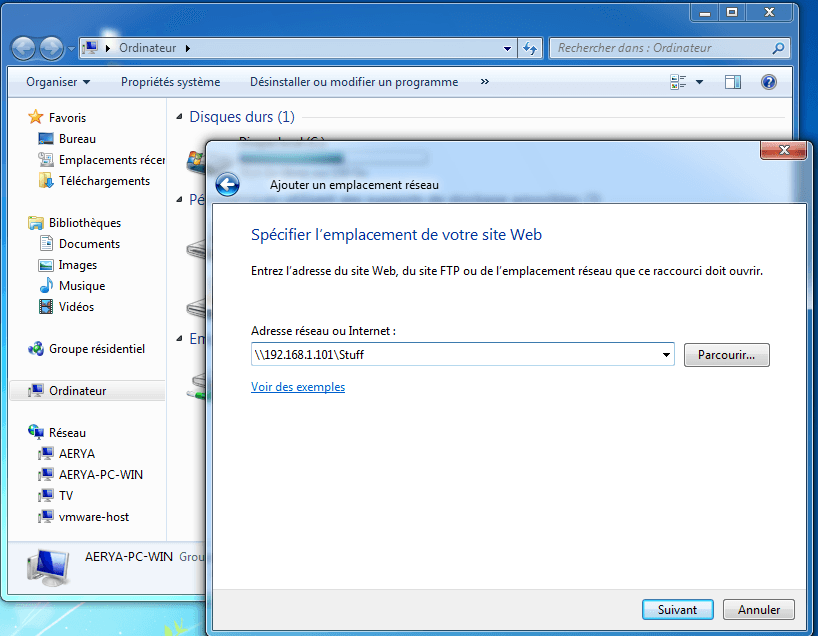Open the root breadcrumb arrow before Ordinateur

click(108, 49)
